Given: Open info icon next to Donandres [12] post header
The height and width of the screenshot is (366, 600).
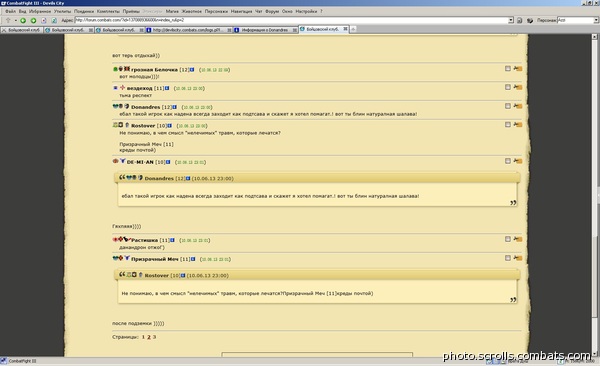Looking at the screenshot, I should pos(174,107).
